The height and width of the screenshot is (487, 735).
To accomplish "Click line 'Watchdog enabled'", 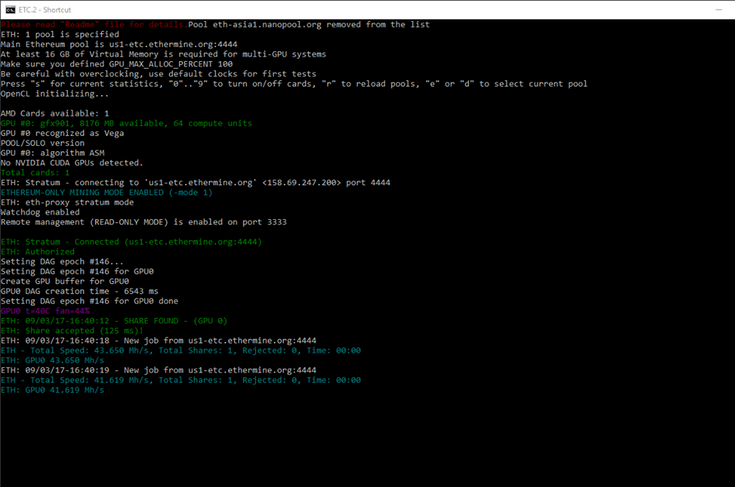I will (x=40, y=212).
